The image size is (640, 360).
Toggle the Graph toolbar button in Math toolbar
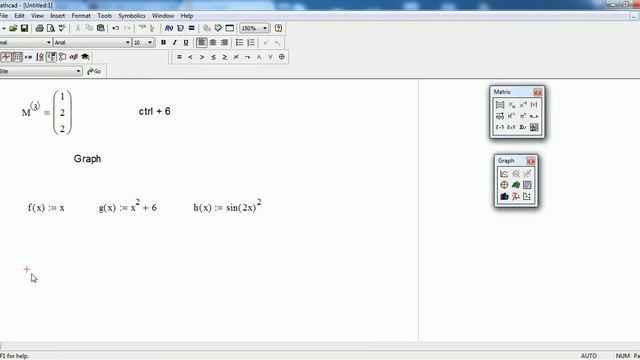click(x=6, y=57)
